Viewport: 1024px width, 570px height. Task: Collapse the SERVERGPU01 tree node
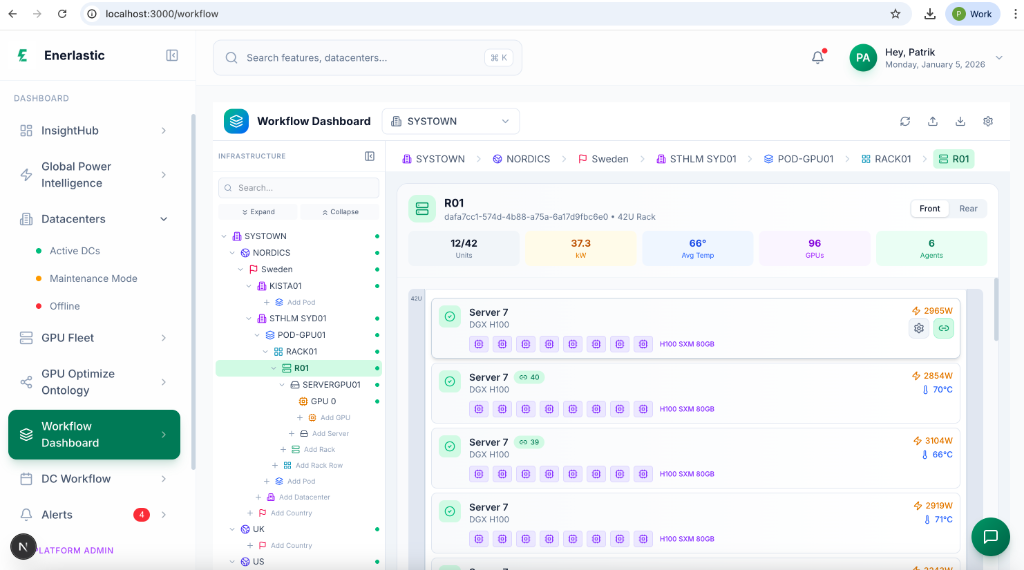(x=282, y=385)
